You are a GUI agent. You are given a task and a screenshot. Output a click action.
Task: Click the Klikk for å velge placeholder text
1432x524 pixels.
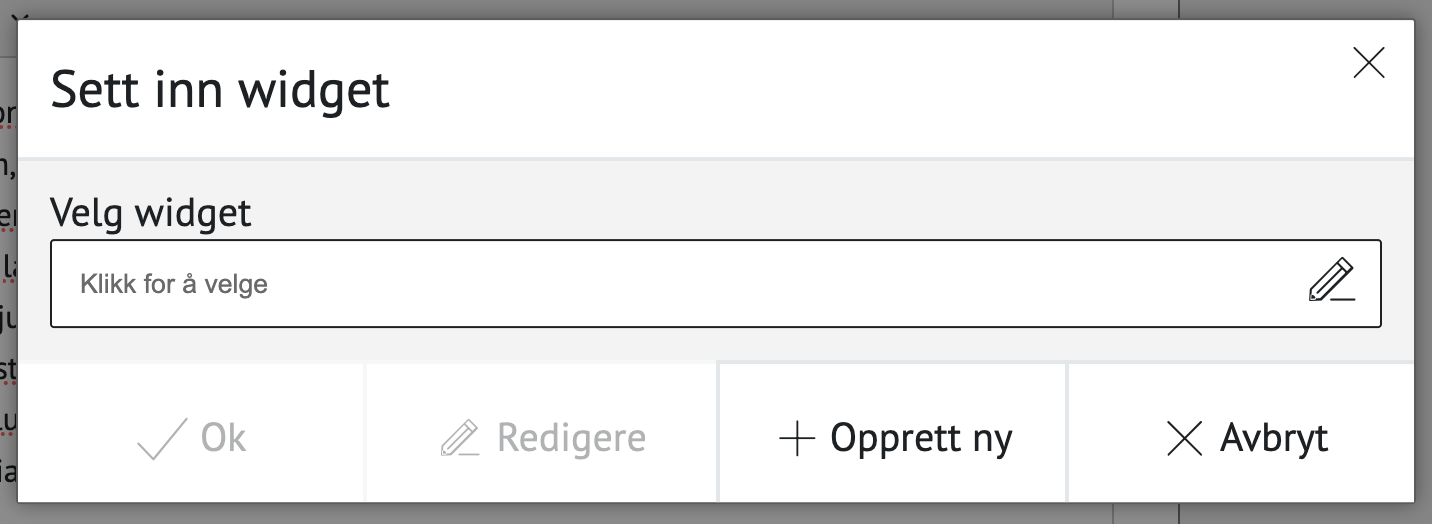(174, 284)
